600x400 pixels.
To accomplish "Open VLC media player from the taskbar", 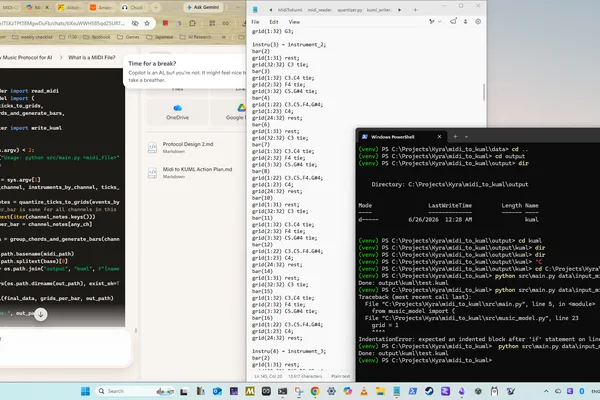I will click(364, 391).
